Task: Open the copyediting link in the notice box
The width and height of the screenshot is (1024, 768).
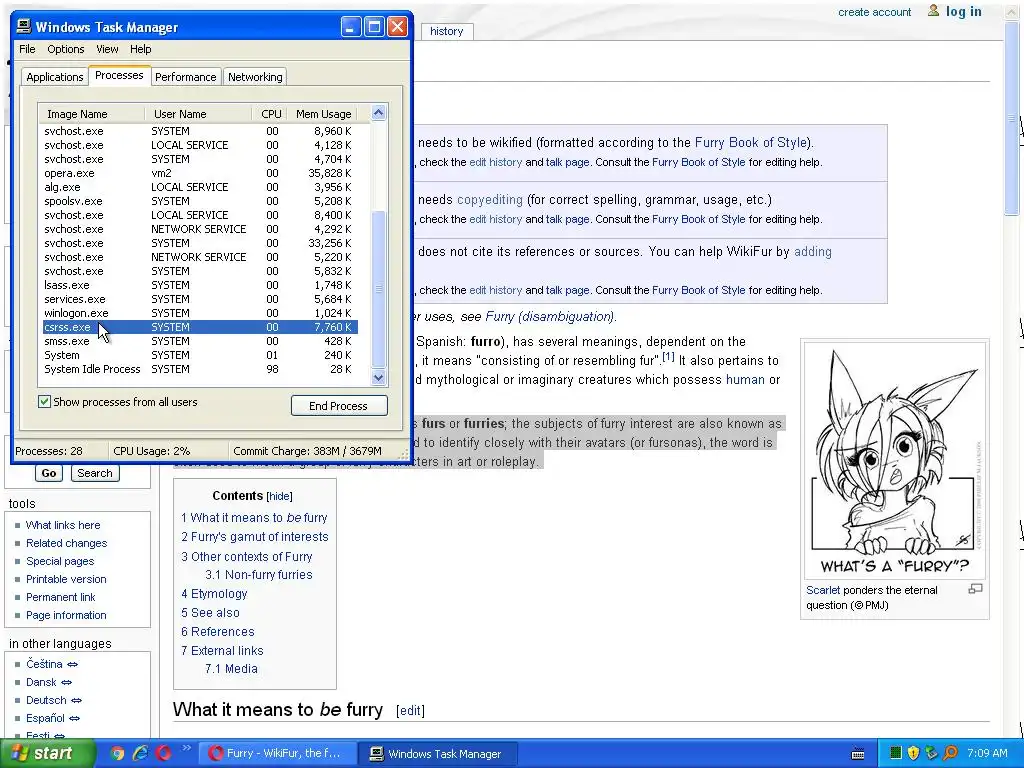Action: (490, 200)
